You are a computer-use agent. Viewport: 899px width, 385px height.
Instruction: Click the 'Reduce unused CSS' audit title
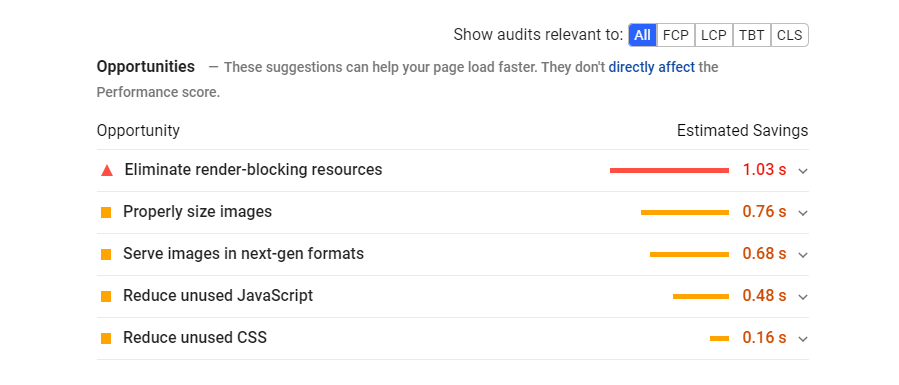click(x=195, y=337)
